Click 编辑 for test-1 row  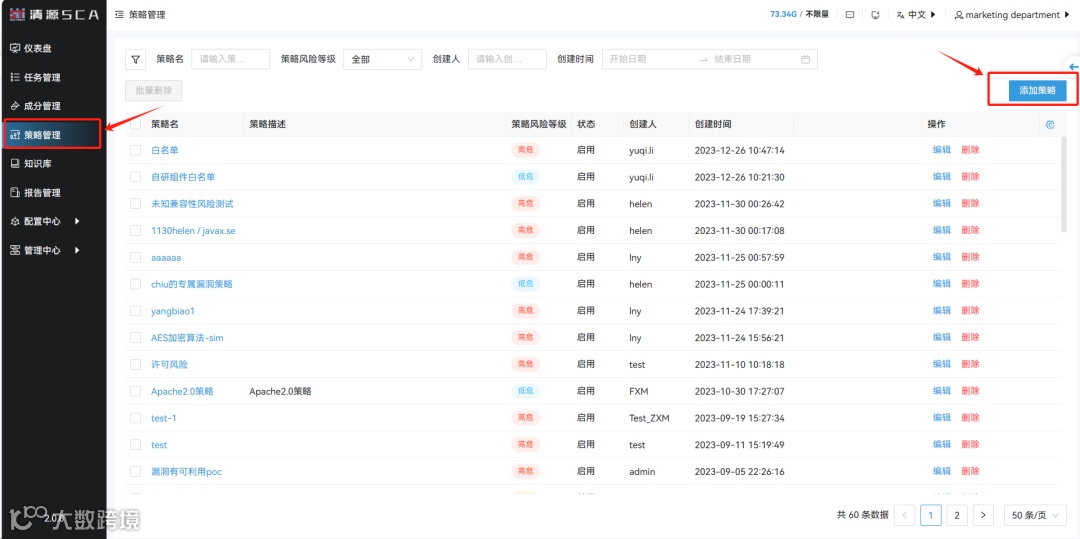point(942,418)
